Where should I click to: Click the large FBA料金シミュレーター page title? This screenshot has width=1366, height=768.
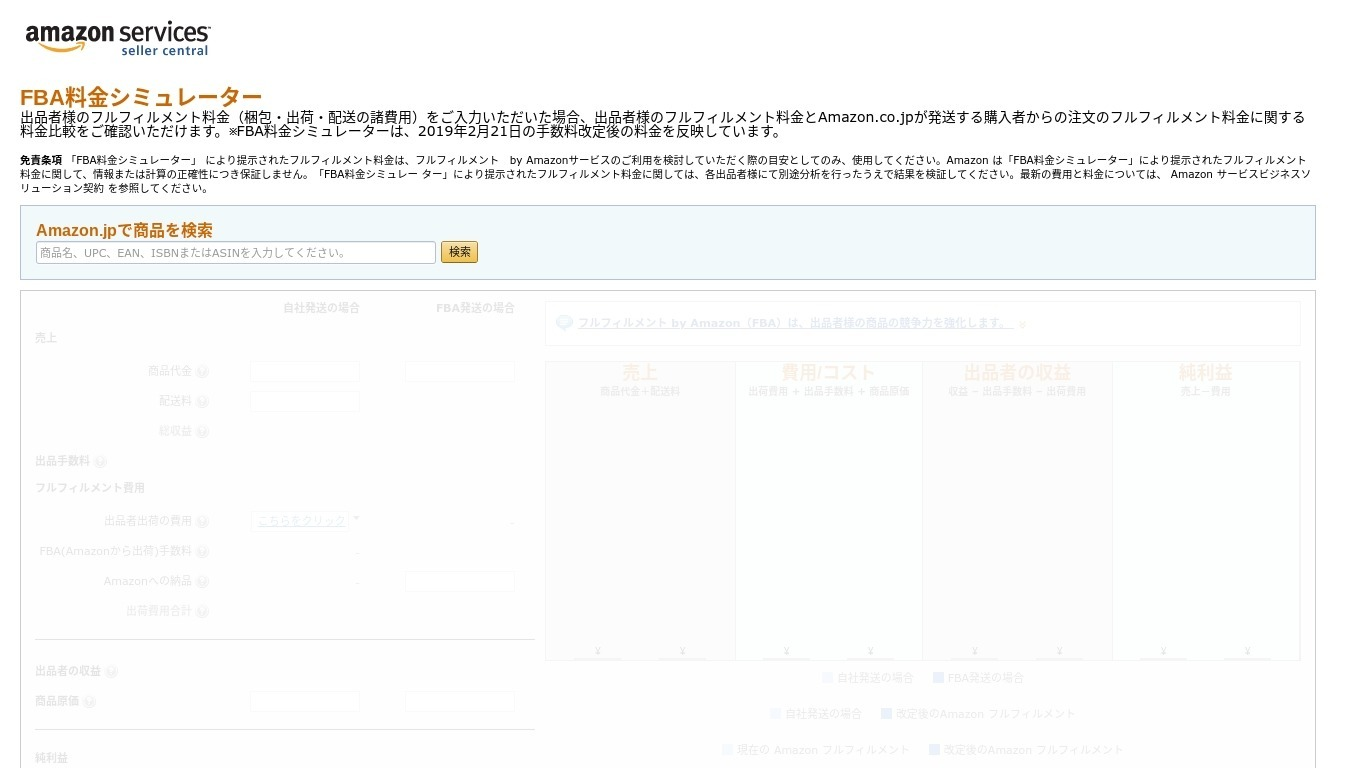[141, 97]
